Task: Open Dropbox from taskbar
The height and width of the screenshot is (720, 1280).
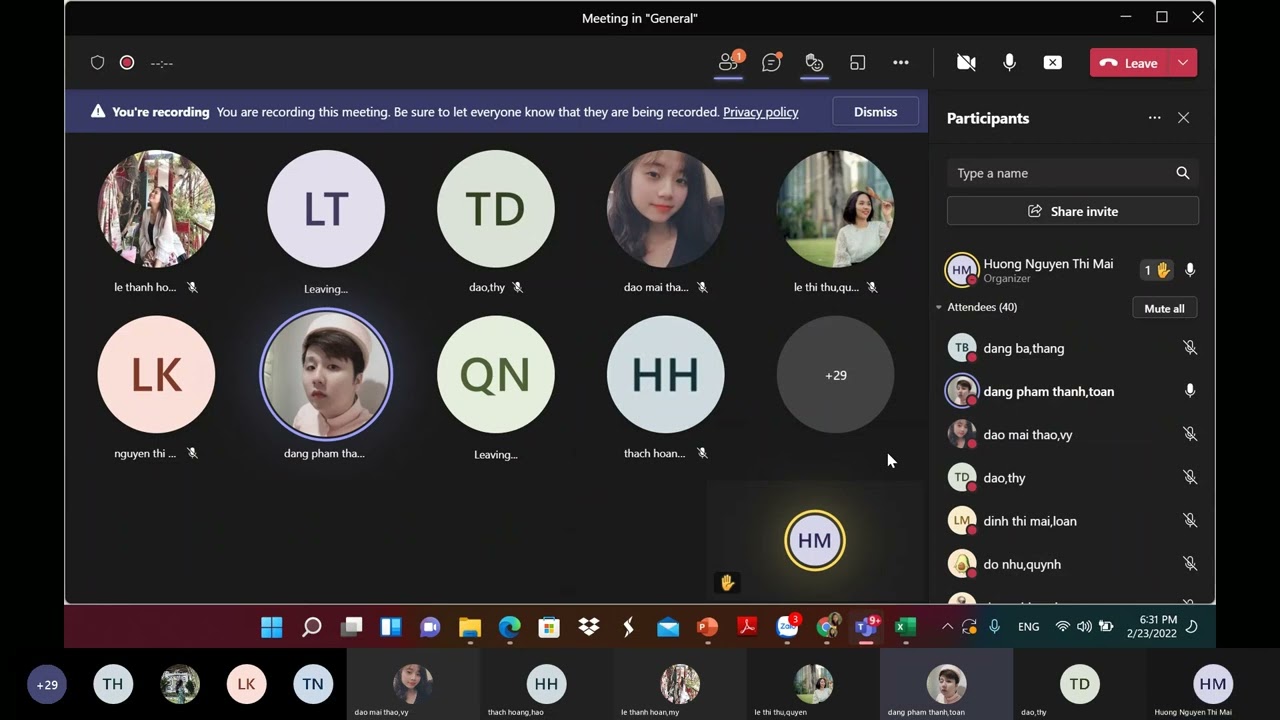Action: click(x=589, y=627)
